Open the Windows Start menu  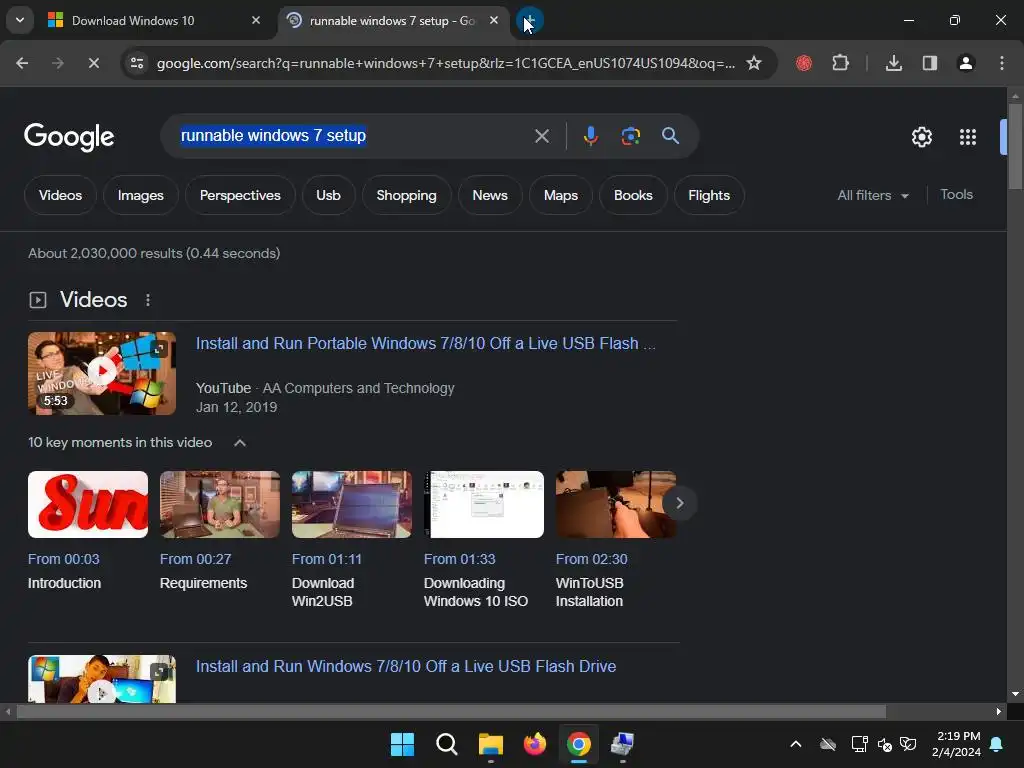(402, 744)
